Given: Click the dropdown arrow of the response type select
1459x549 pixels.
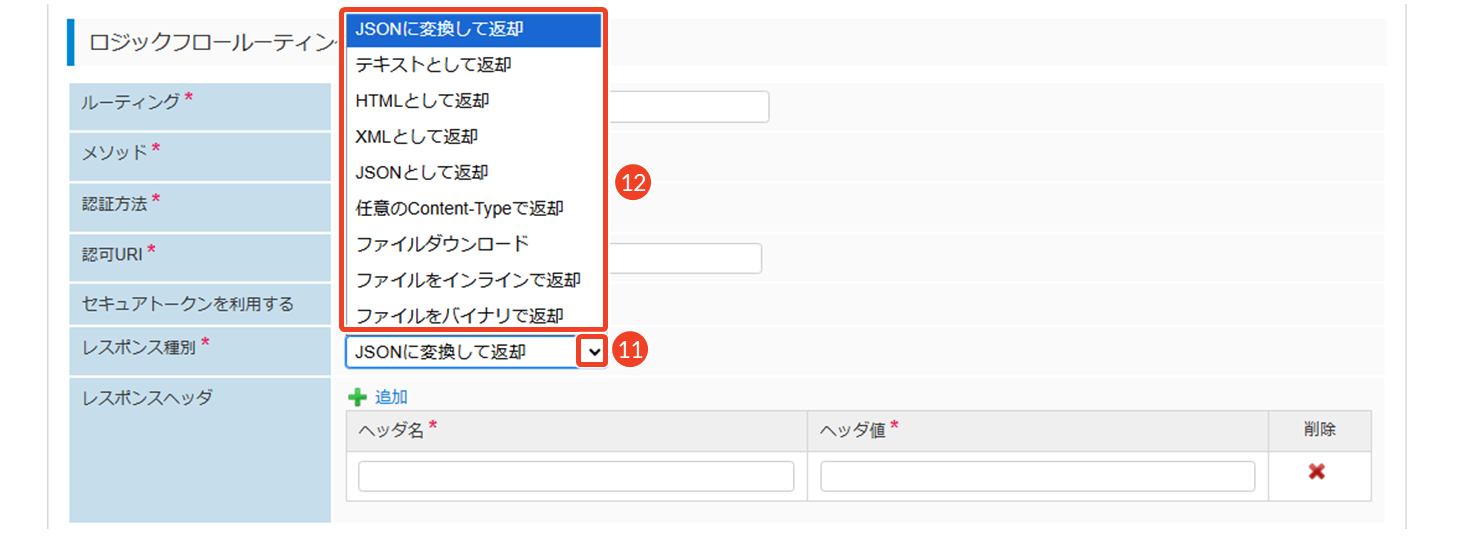Looking at the screenshot, I should click(x=594, y=351).
